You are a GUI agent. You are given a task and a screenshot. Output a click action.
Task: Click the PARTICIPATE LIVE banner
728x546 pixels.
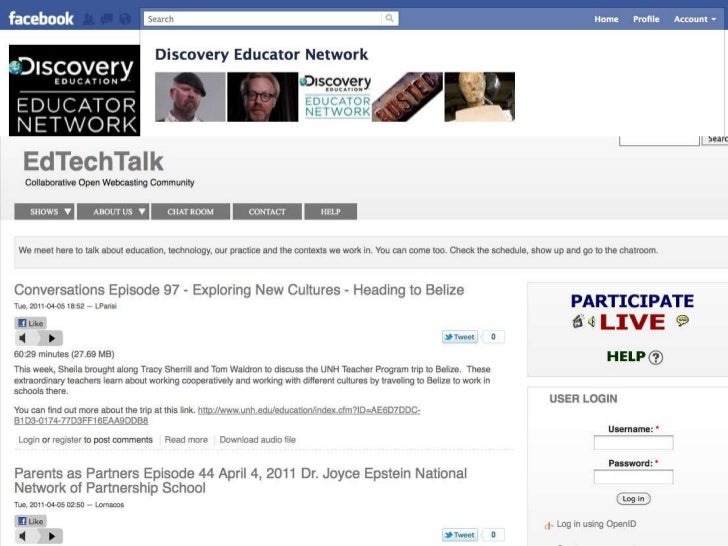point(632,312)
